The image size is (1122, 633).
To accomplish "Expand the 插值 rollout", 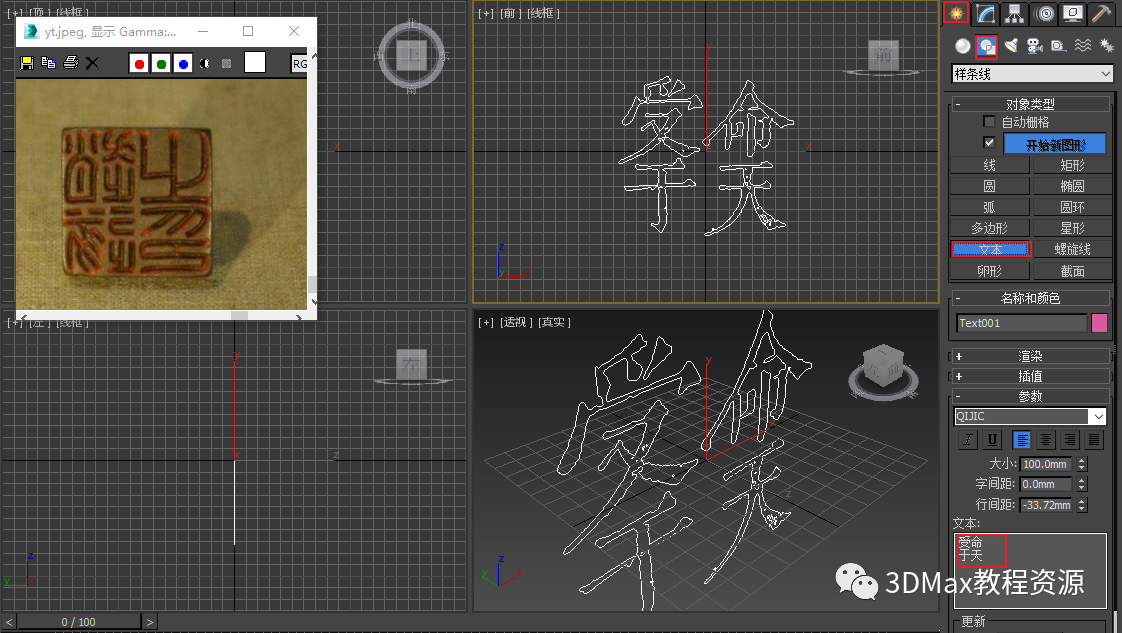I will (1030, 376).
